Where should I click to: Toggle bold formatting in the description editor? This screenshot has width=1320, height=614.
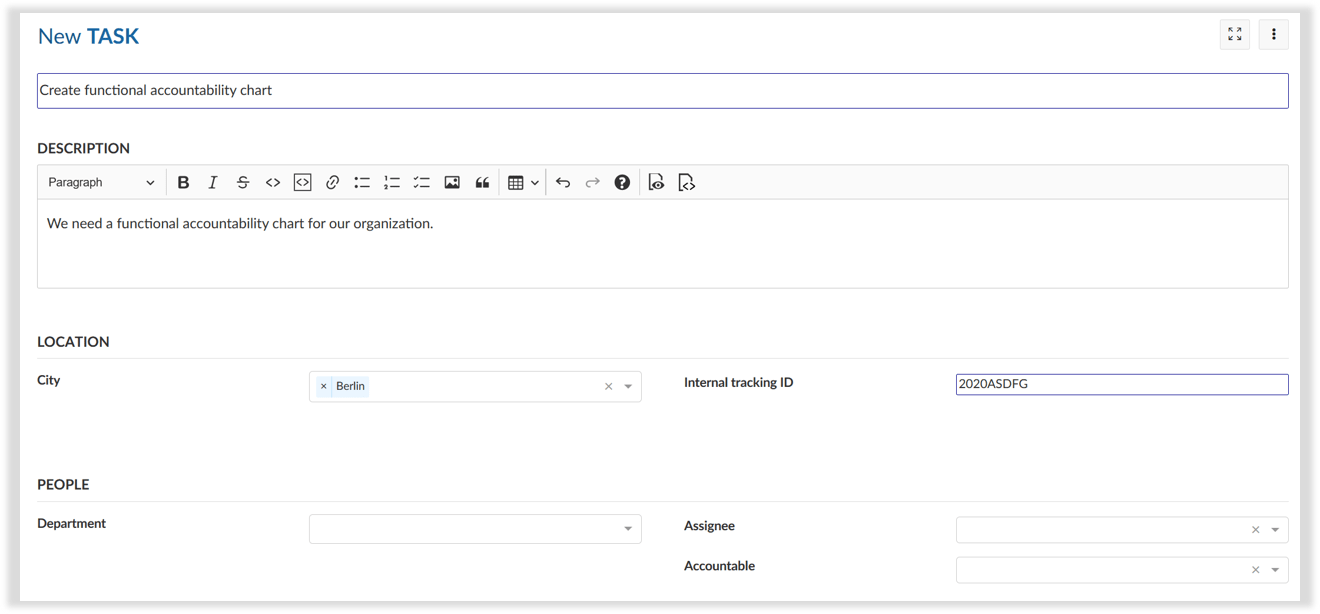(x=183, y=181)
